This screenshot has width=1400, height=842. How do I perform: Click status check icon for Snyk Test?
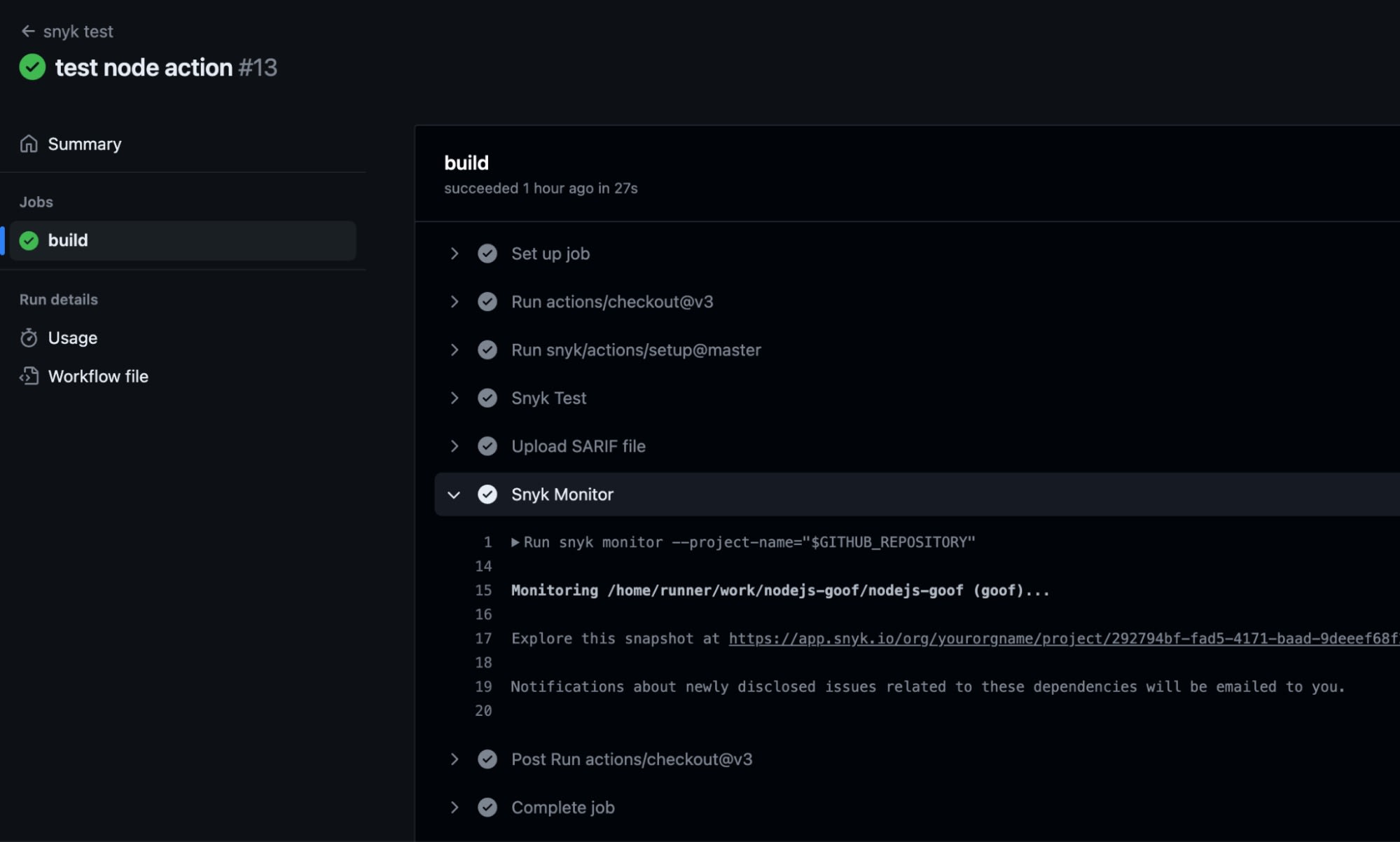click(487, 399)
